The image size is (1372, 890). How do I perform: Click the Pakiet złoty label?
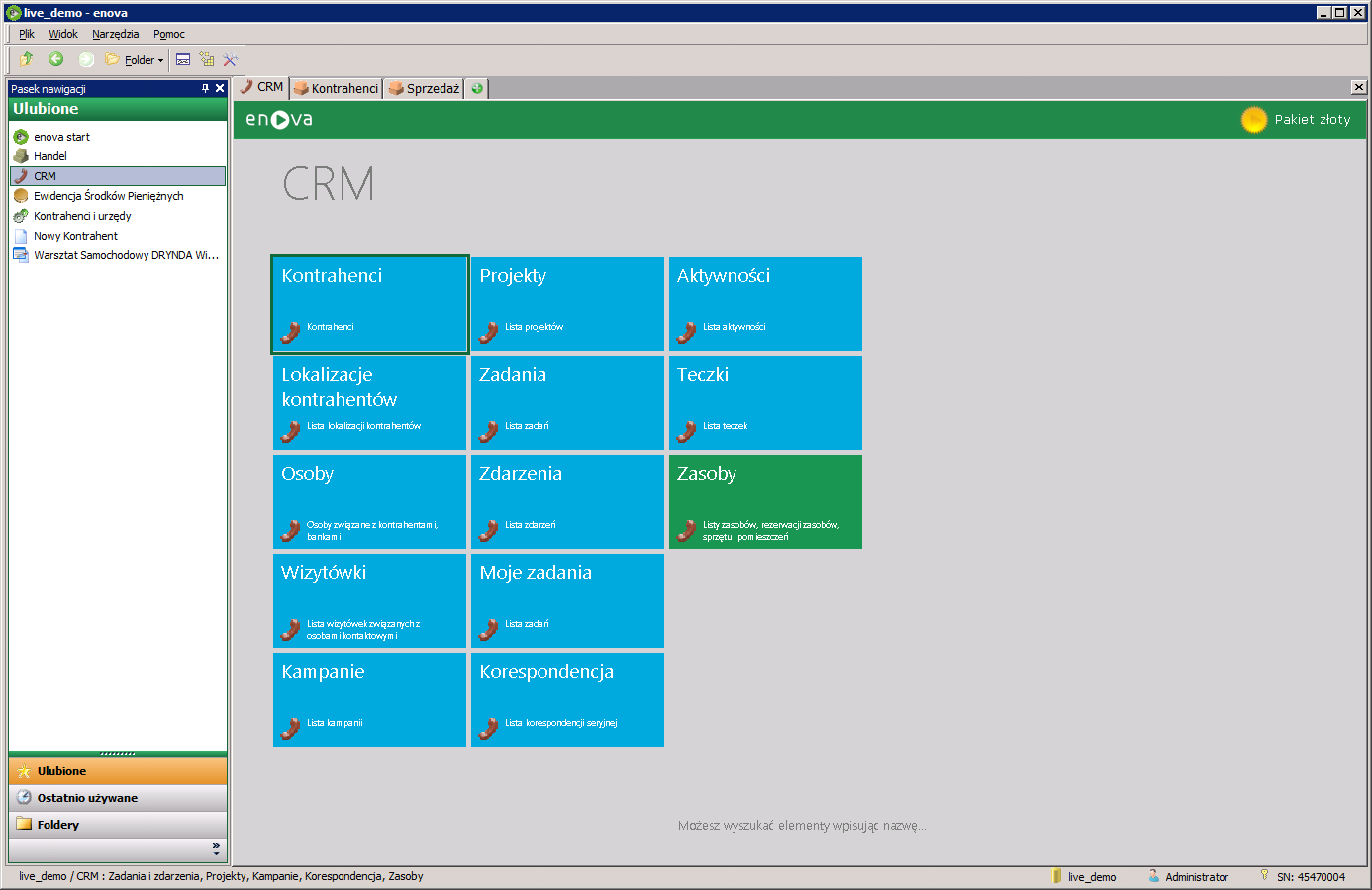1313,120
